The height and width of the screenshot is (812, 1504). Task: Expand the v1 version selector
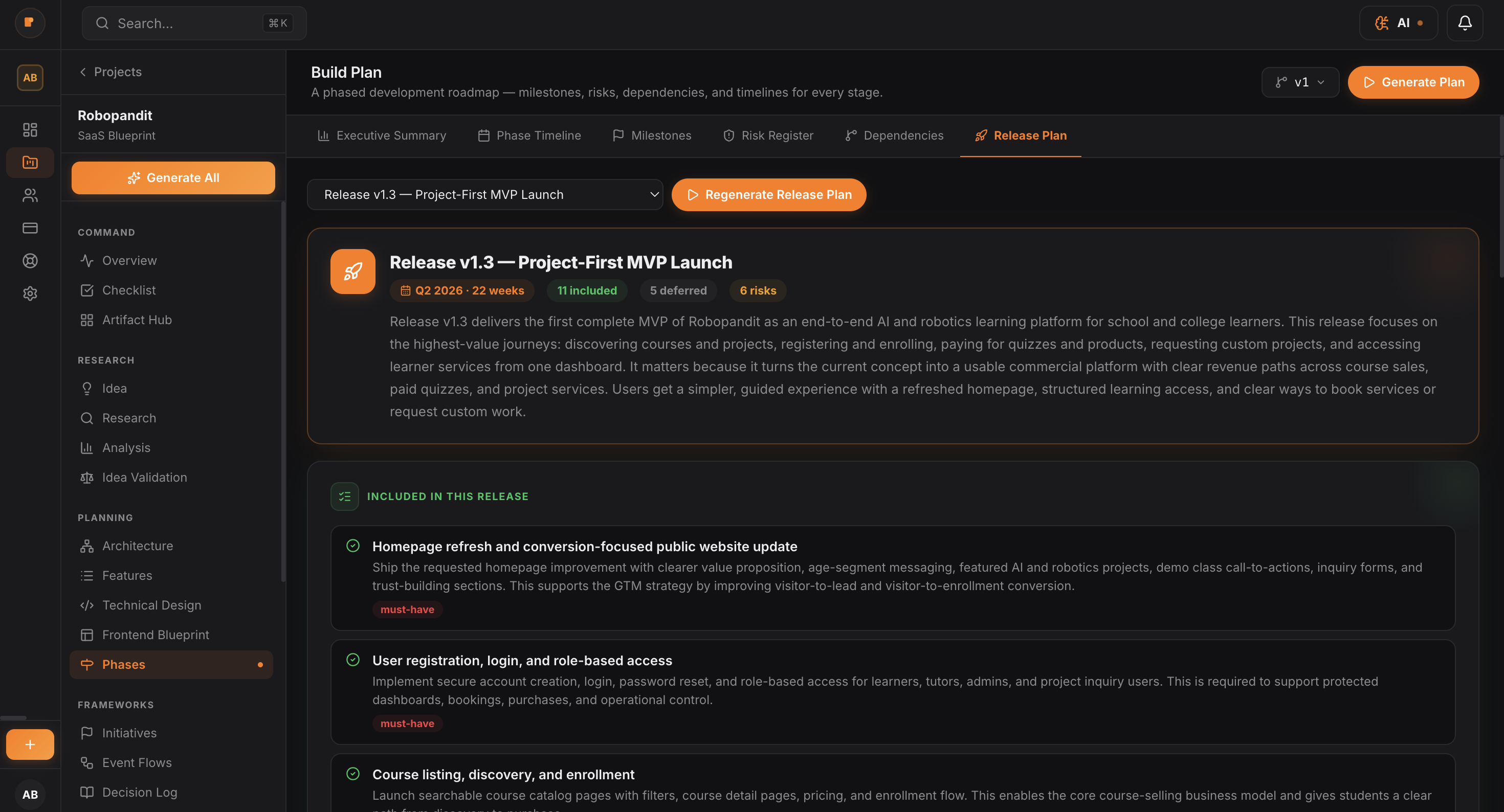[1300, 82]
